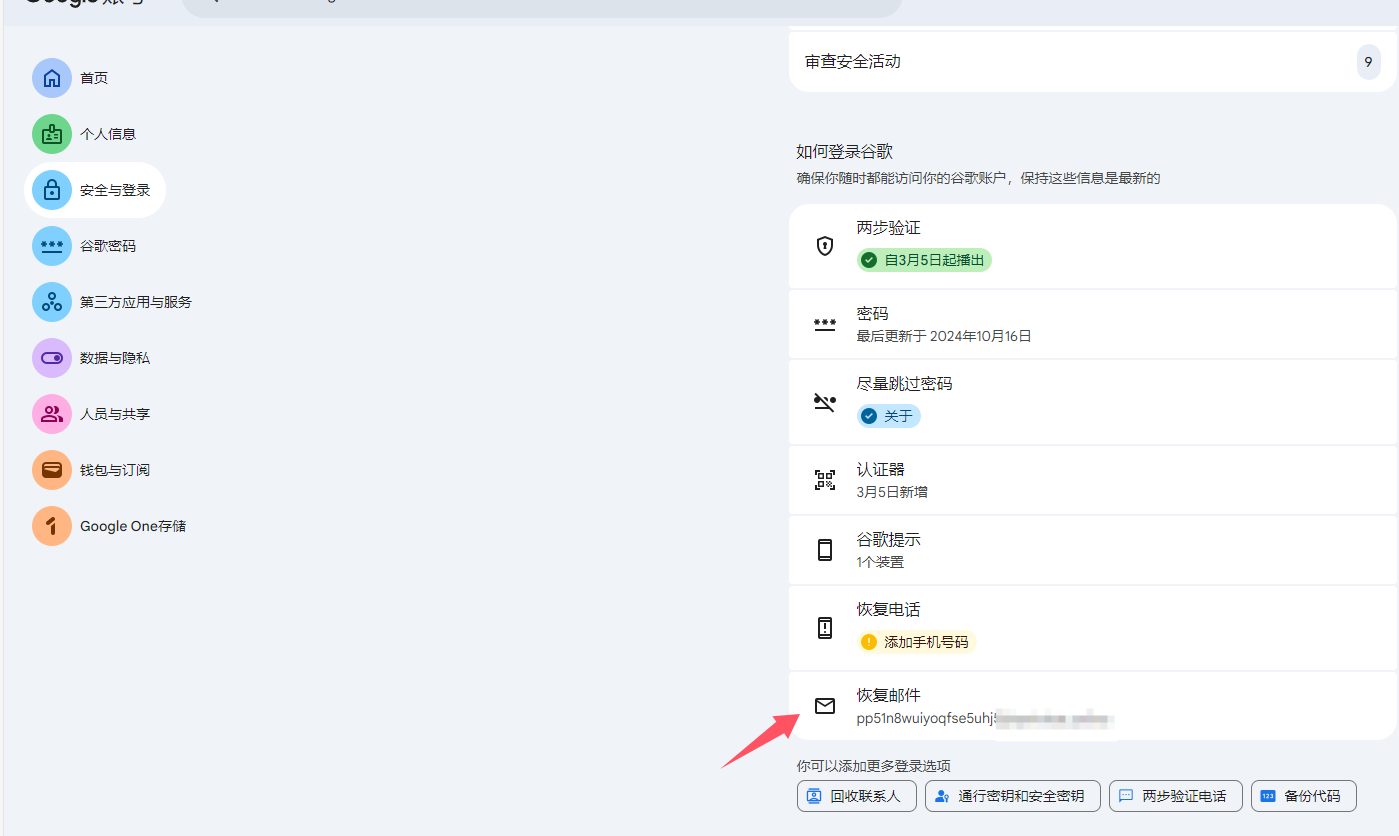Click the shield icon beside 两步验证
Screen dimensions: 1399x836
tap(825, 246)
